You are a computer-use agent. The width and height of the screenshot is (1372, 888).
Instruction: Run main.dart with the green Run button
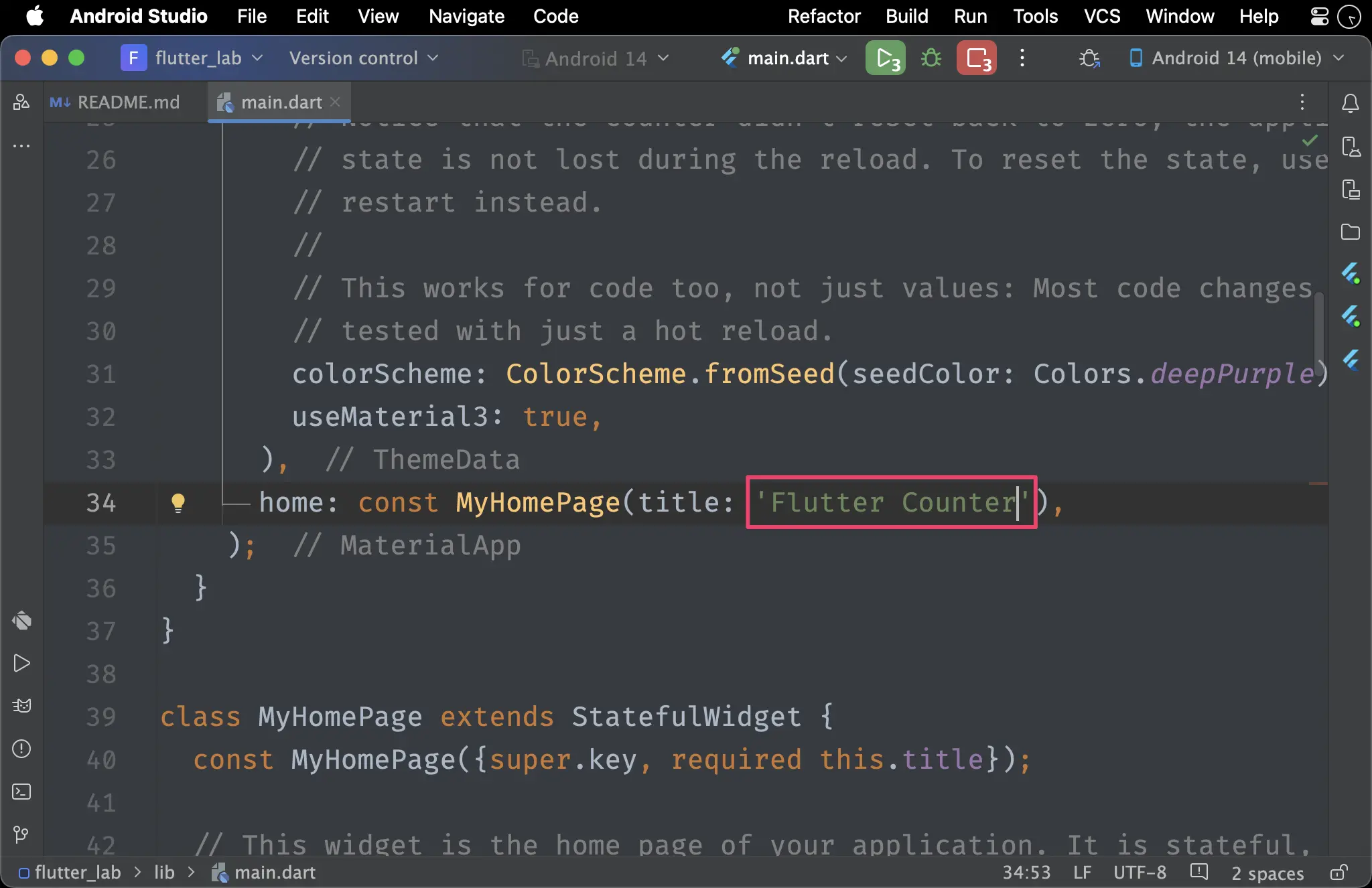pyautogui.click(x=885, y=58)
